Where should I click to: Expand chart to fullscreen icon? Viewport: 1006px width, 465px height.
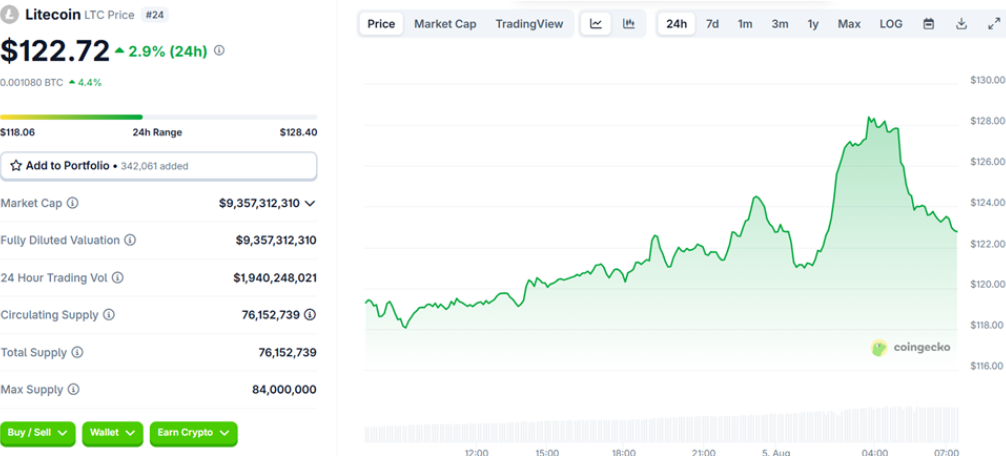(993, 24)
